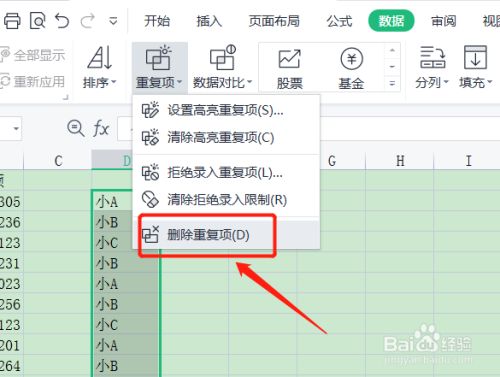Open the 审阅 ribbon tab

click(x=443, y=21)
